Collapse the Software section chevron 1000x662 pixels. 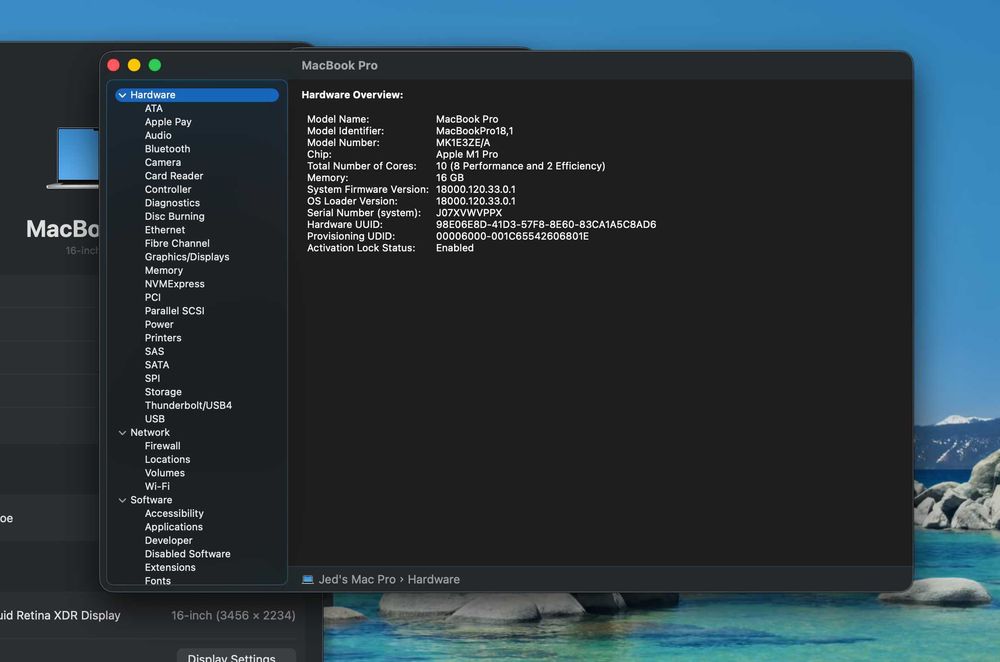point(122,500)
